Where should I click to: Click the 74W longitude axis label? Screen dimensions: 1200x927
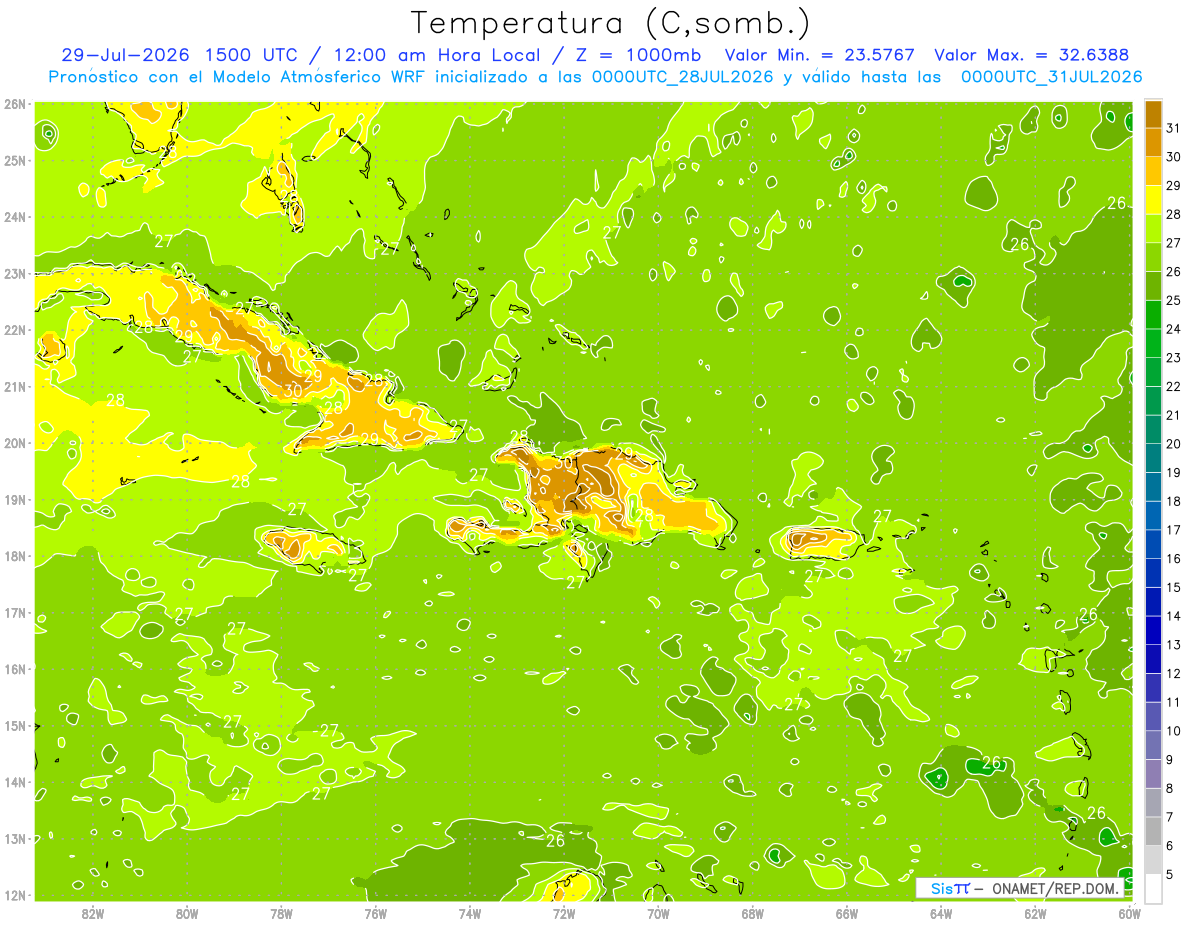pyautogui.click(x=470, y=912)
